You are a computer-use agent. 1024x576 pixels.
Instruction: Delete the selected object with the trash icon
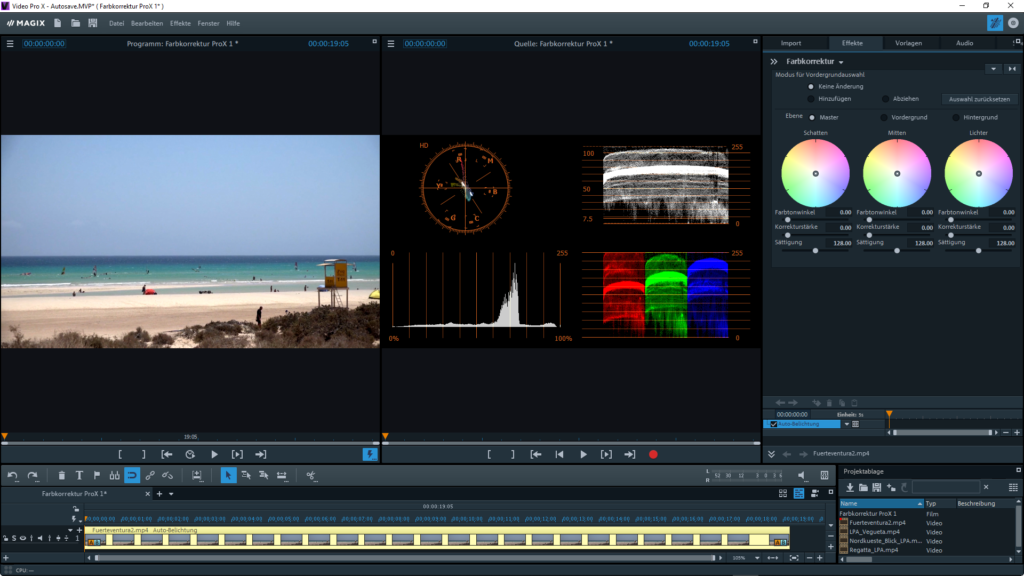[x=61, y=475]
